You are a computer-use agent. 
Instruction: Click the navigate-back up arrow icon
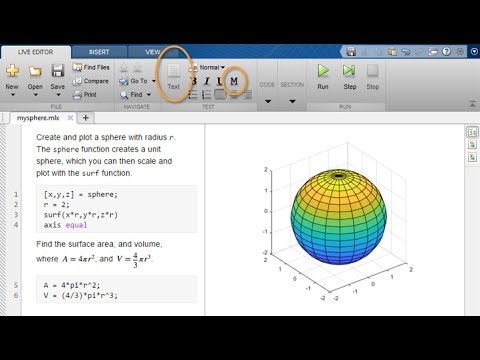click(124, 68)
